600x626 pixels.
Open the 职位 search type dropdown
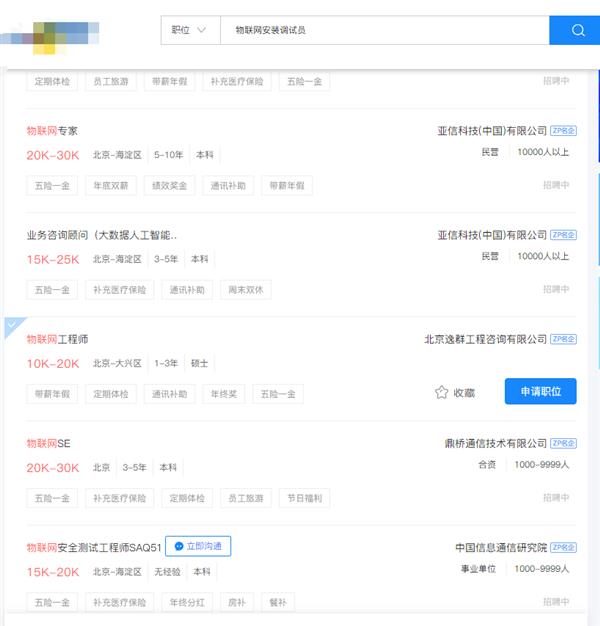190,30
